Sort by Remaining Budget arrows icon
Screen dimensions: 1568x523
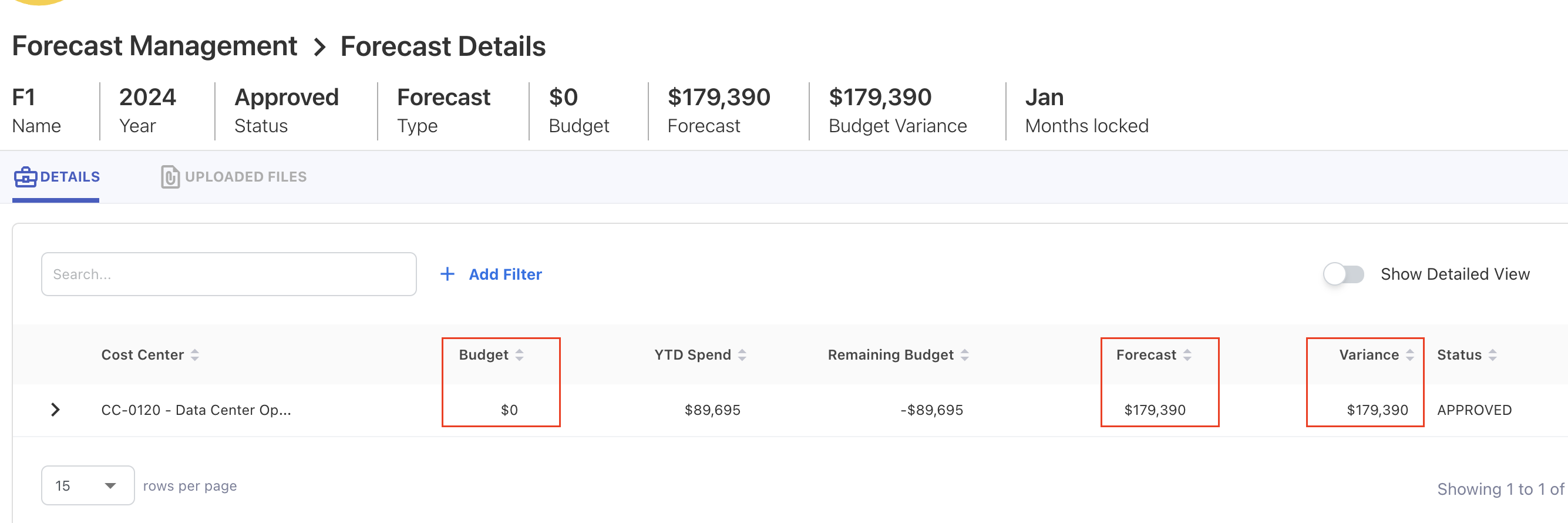click(x=965, y=355)
